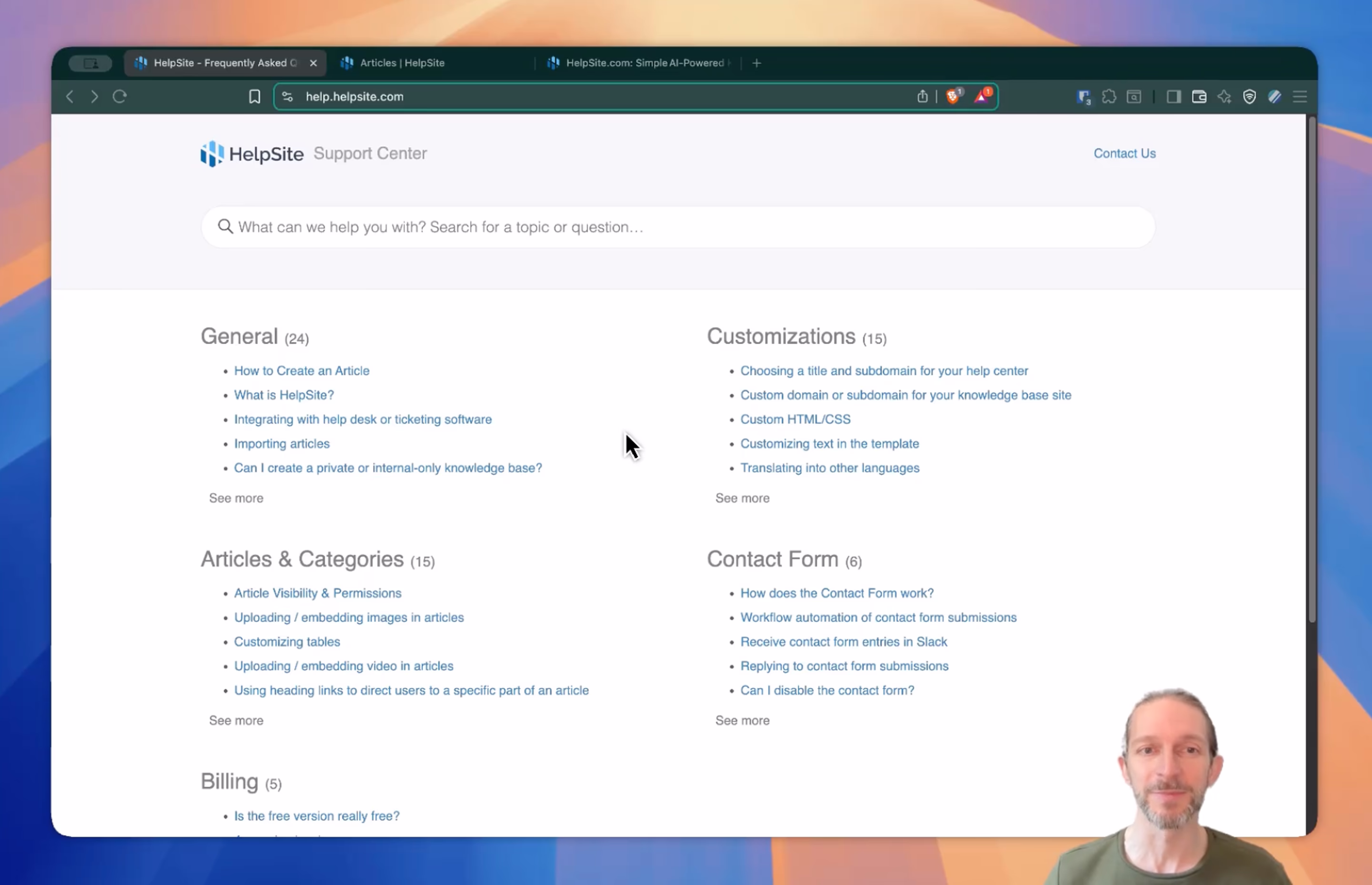Click the Share icon next to the address bar
1372x885 pixels.
point(922,97)
